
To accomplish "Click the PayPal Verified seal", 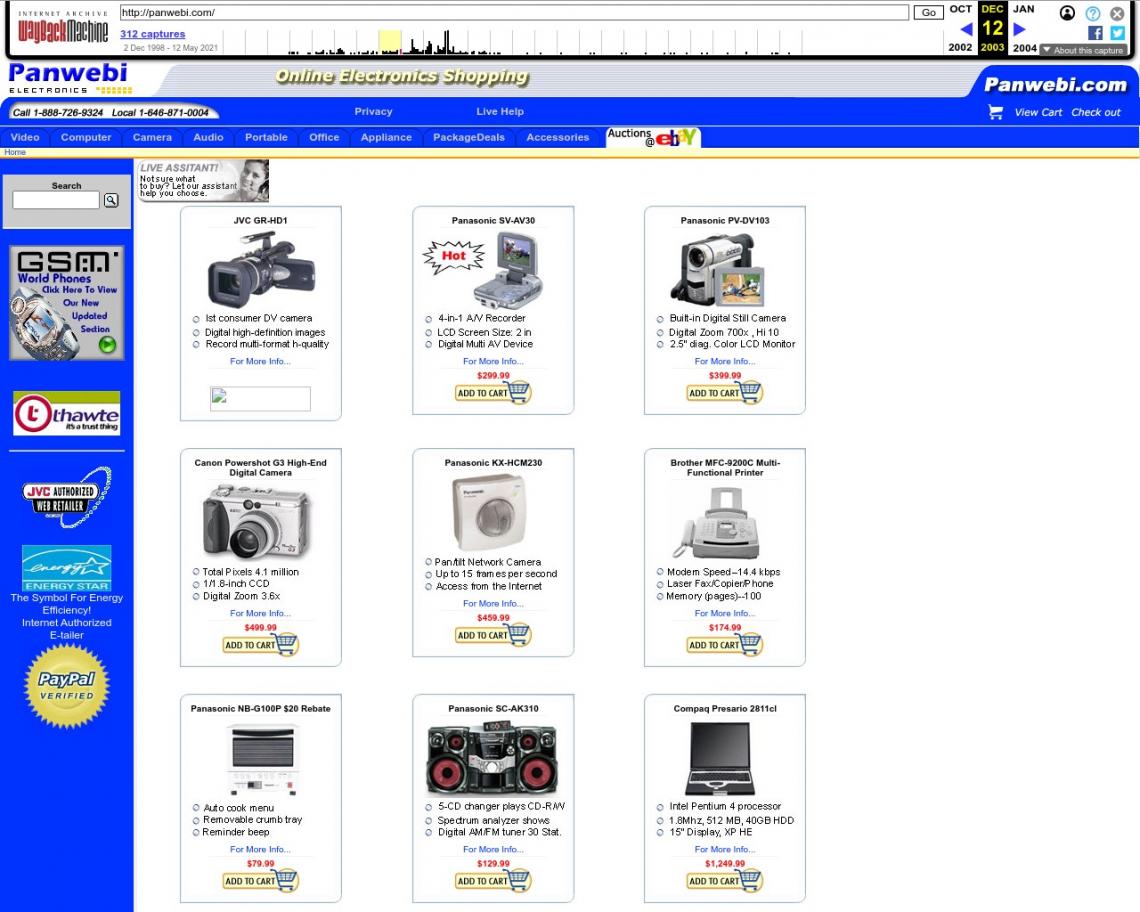I will [x=67, y=687].
